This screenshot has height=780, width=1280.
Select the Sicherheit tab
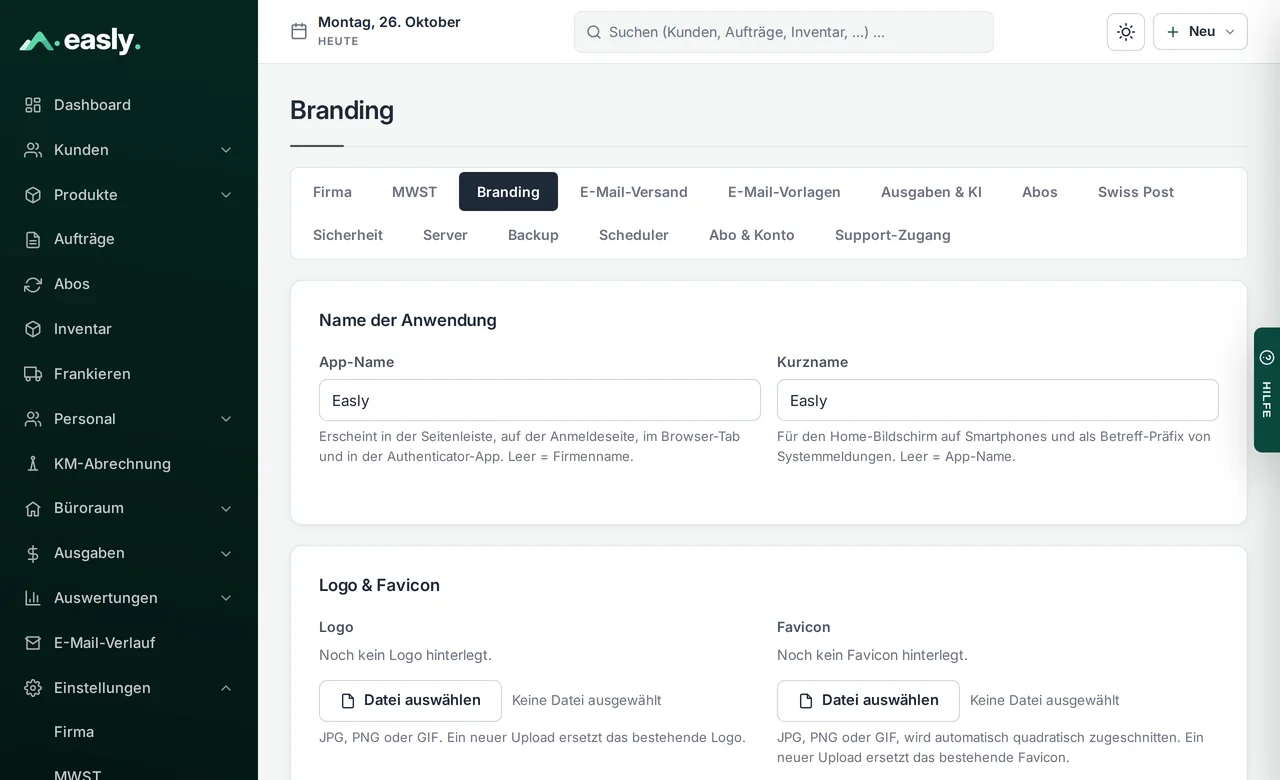[348, 235]
